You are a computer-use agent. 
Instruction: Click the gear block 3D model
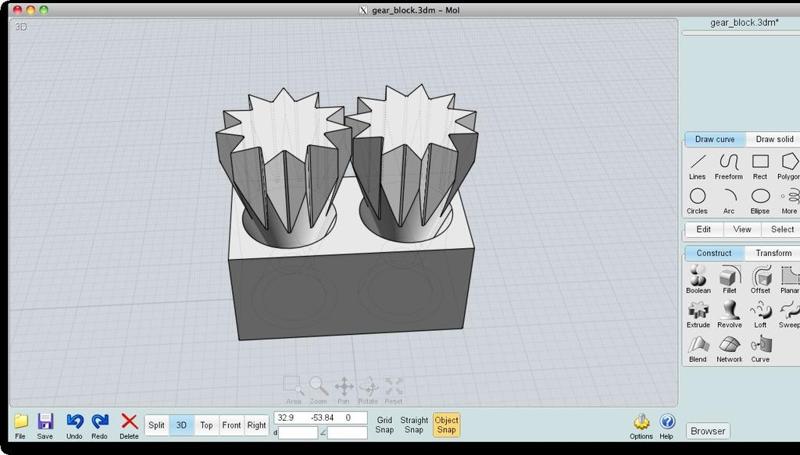[348, 213]
